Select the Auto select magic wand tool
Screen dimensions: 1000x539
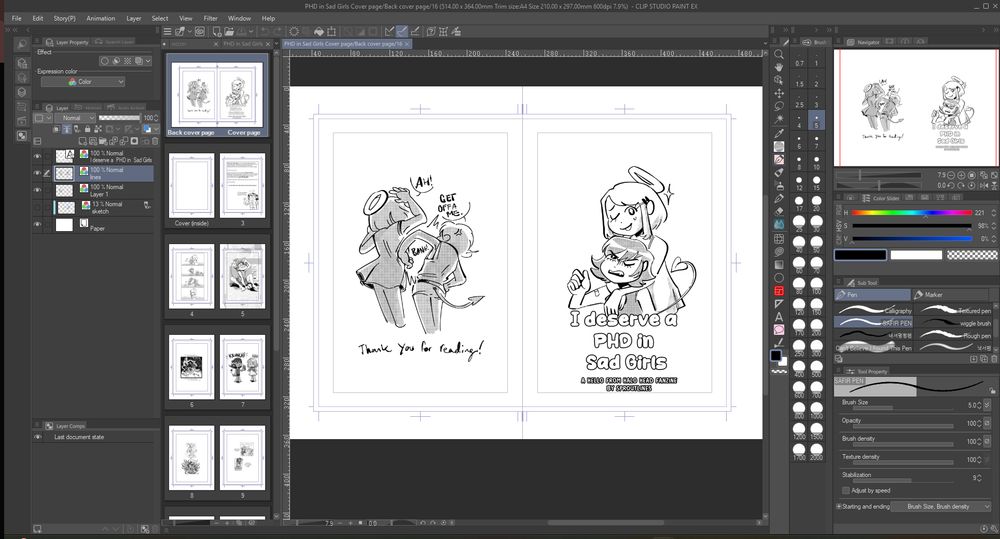pyautogui.click(x=779, y=119)
